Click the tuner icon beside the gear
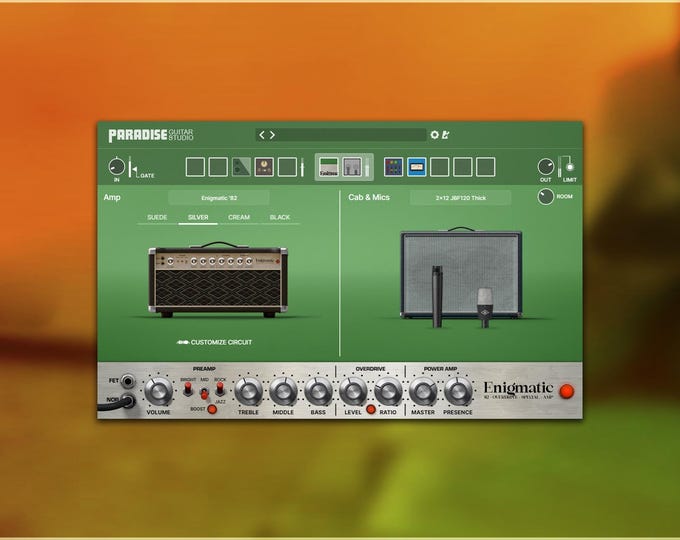The height and width of the screenshot is (540, 680). (x=445, y=135)
